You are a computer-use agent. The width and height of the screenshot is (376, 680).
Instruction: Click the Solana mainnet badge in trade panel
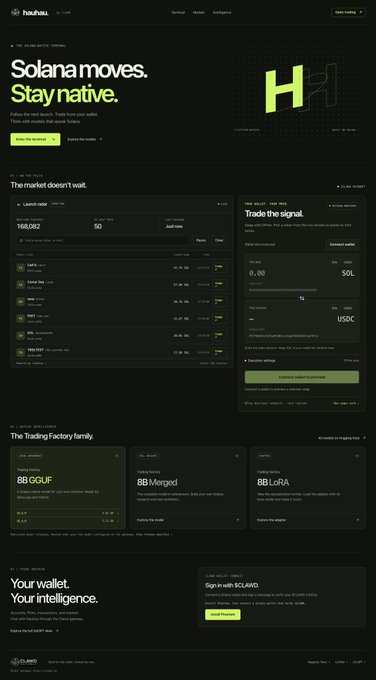(x=342, y=206)
